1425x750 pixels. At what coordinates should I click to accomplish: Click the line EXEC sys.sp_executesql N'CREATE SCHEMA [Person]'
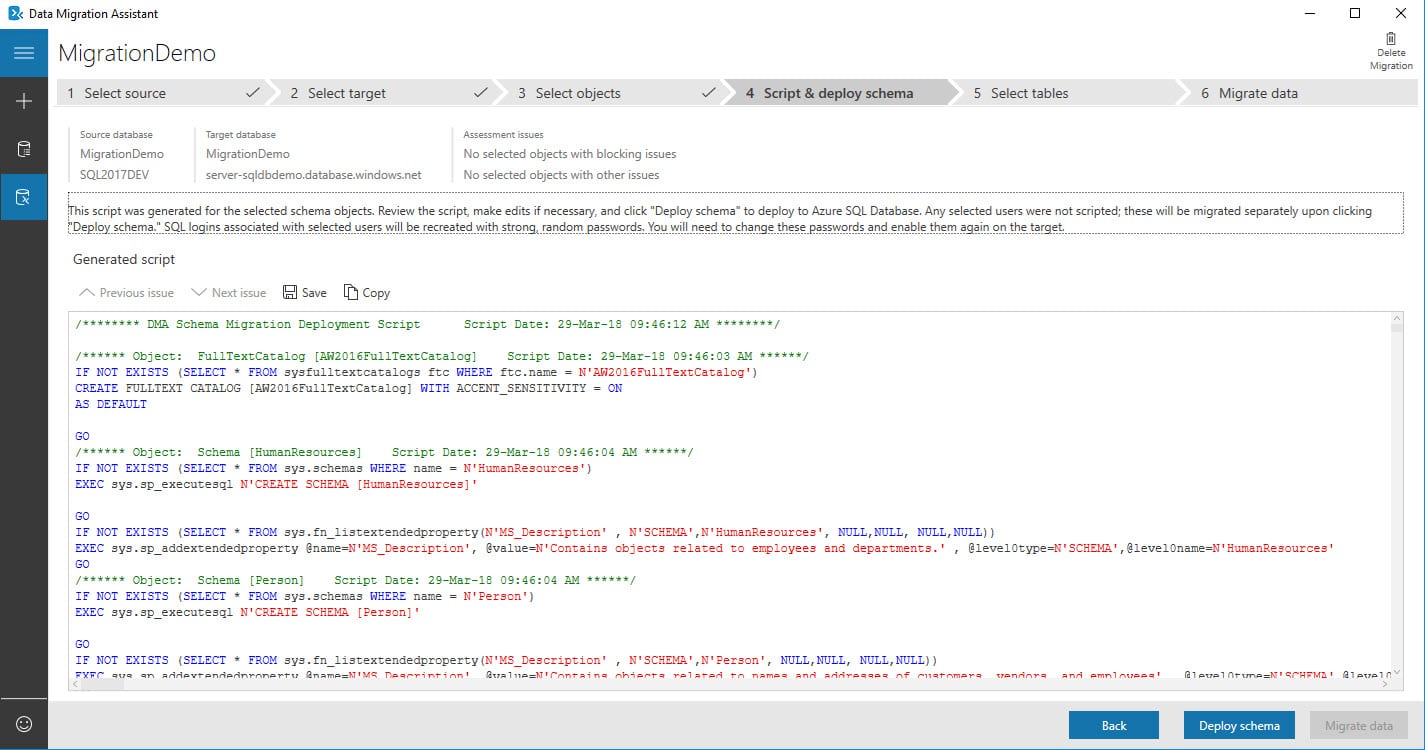(247, 612)
